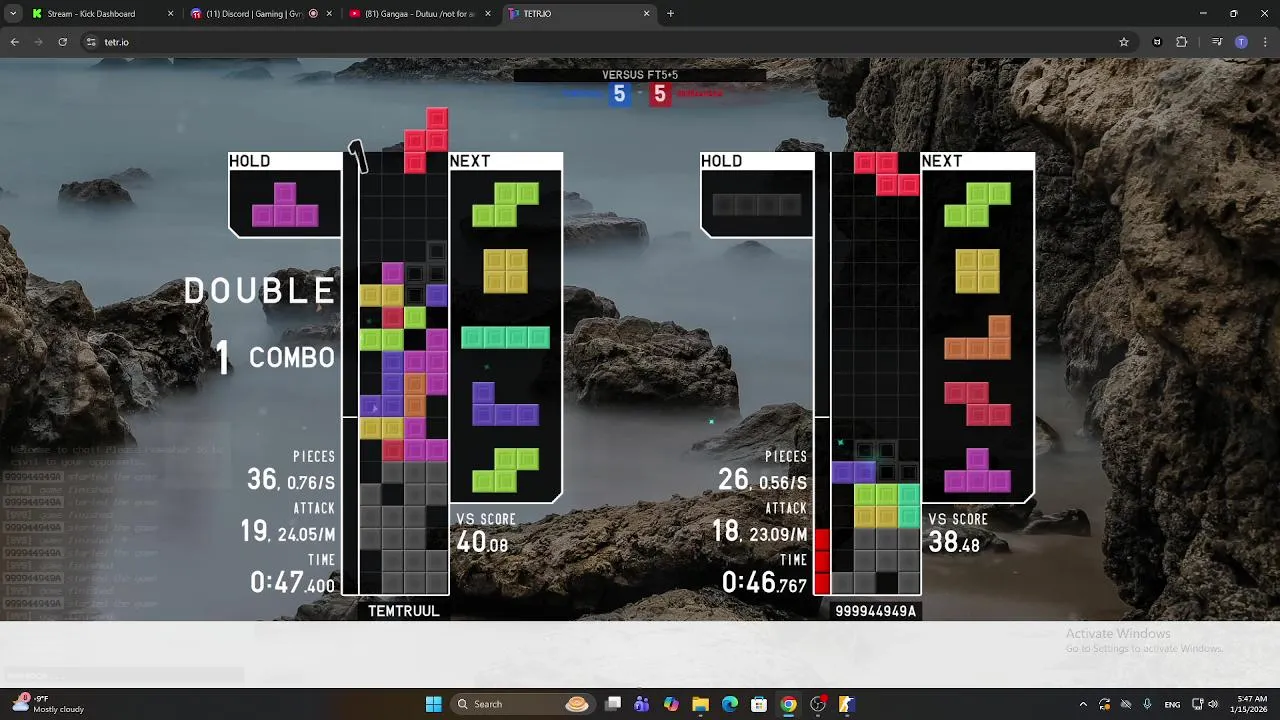Open Copilot from the taskbar
This screenshot has width=1280, height=720.
point(671,704)
